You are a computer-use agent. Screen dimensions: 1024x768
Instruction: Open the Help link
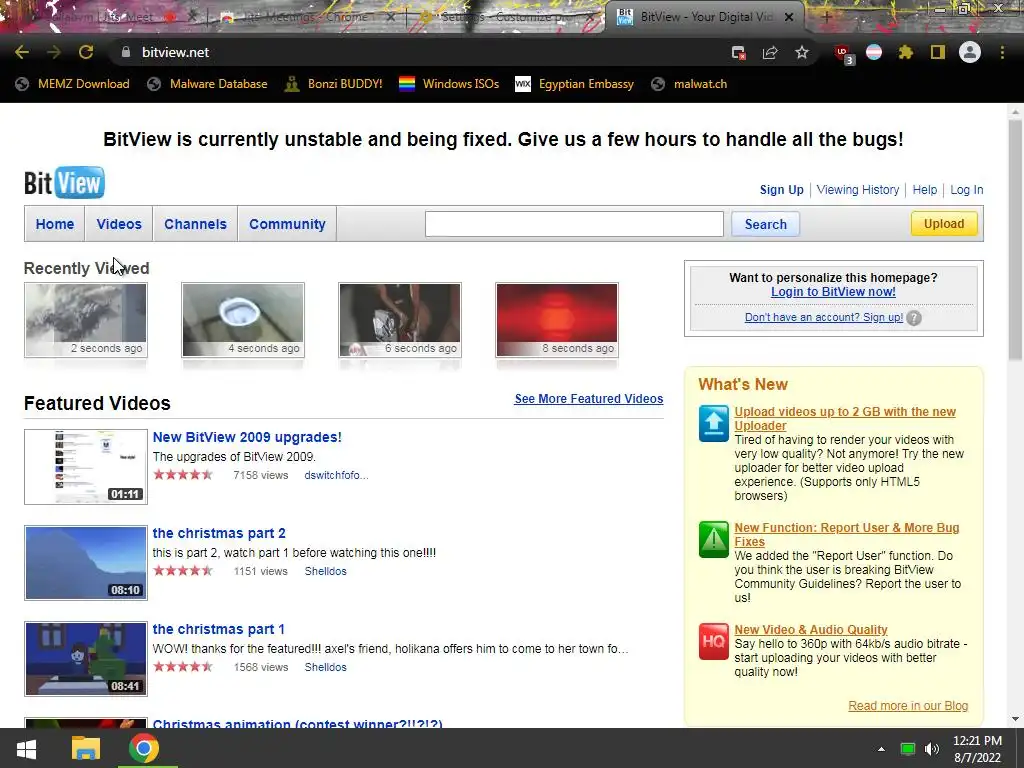point(924,189)
